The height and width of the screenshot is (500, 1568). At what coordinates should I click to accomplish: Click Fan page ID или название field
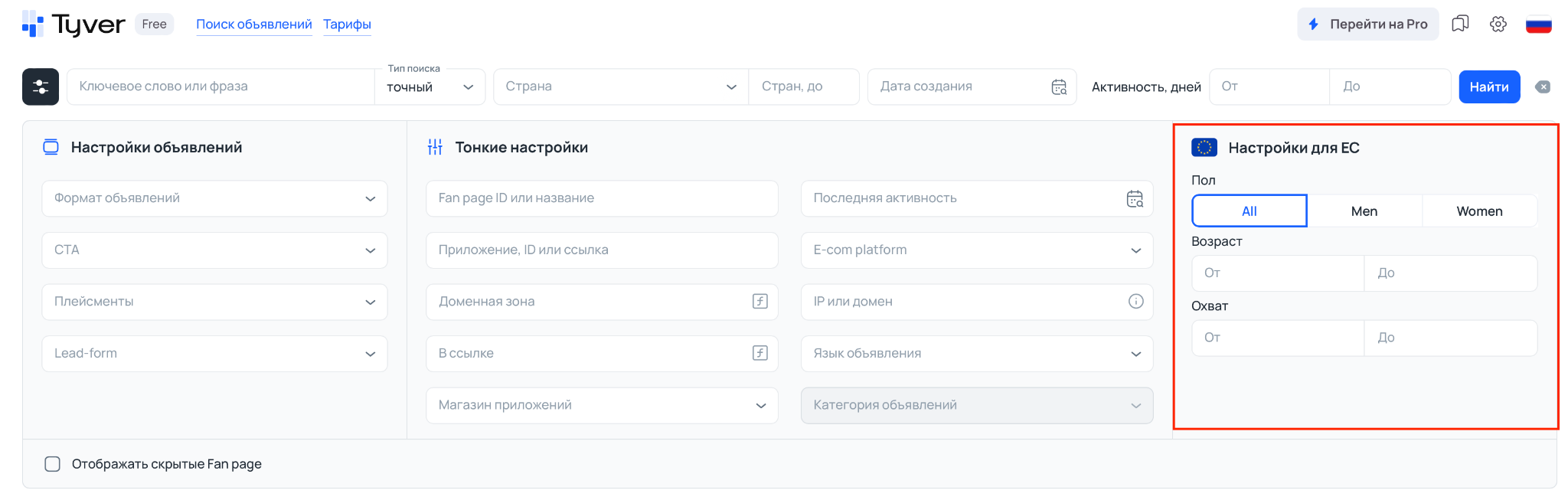602,198
